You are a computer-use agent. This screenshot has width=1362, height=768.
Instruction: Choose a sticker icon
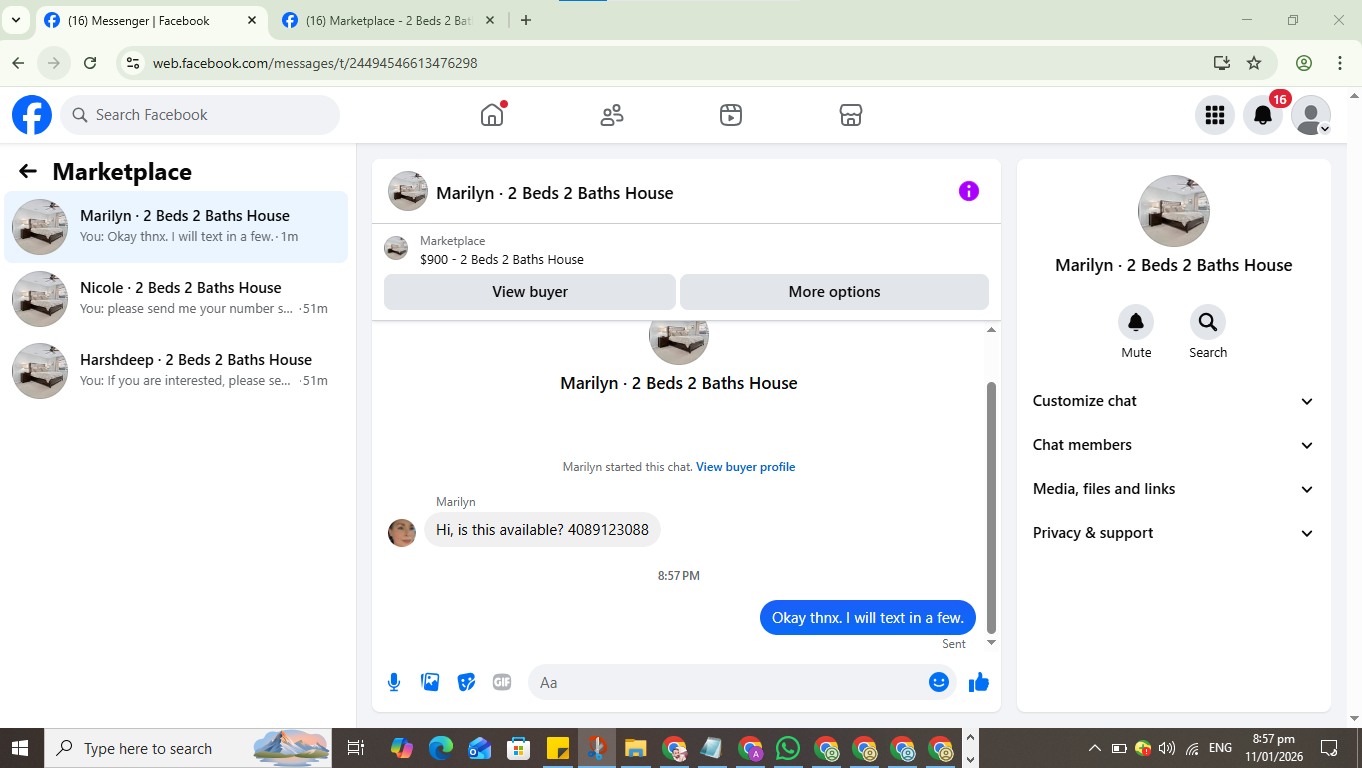(x=466, y=682)
